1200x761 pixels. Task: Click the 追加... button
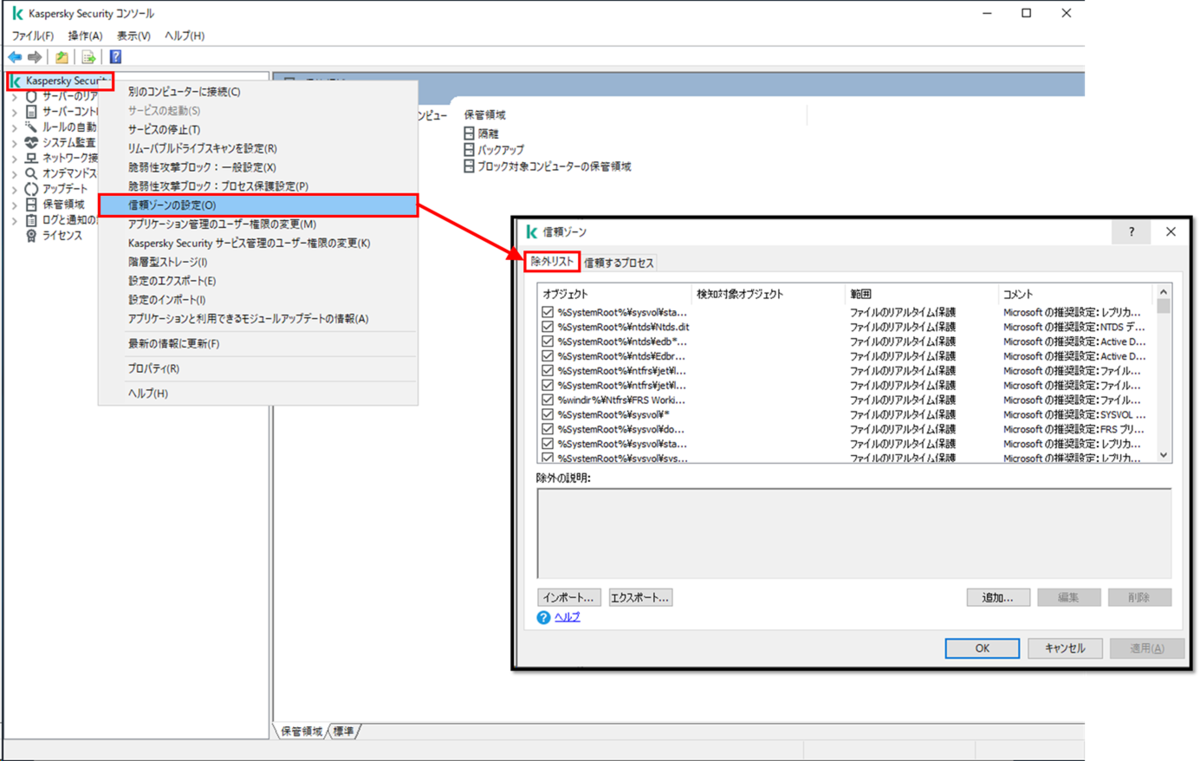tap(998, 597)
